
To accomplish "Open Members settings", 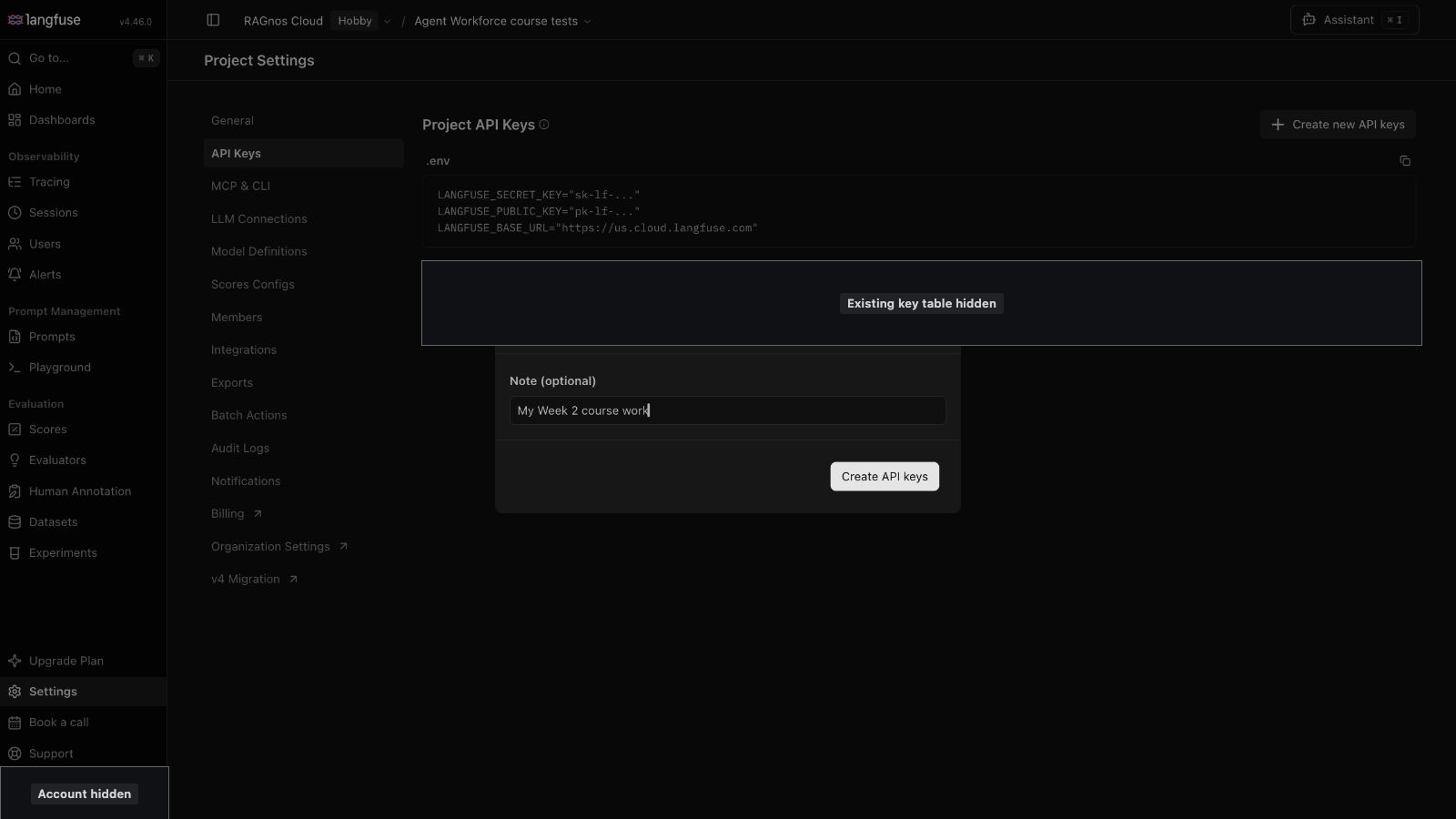I will pos(303,318).
